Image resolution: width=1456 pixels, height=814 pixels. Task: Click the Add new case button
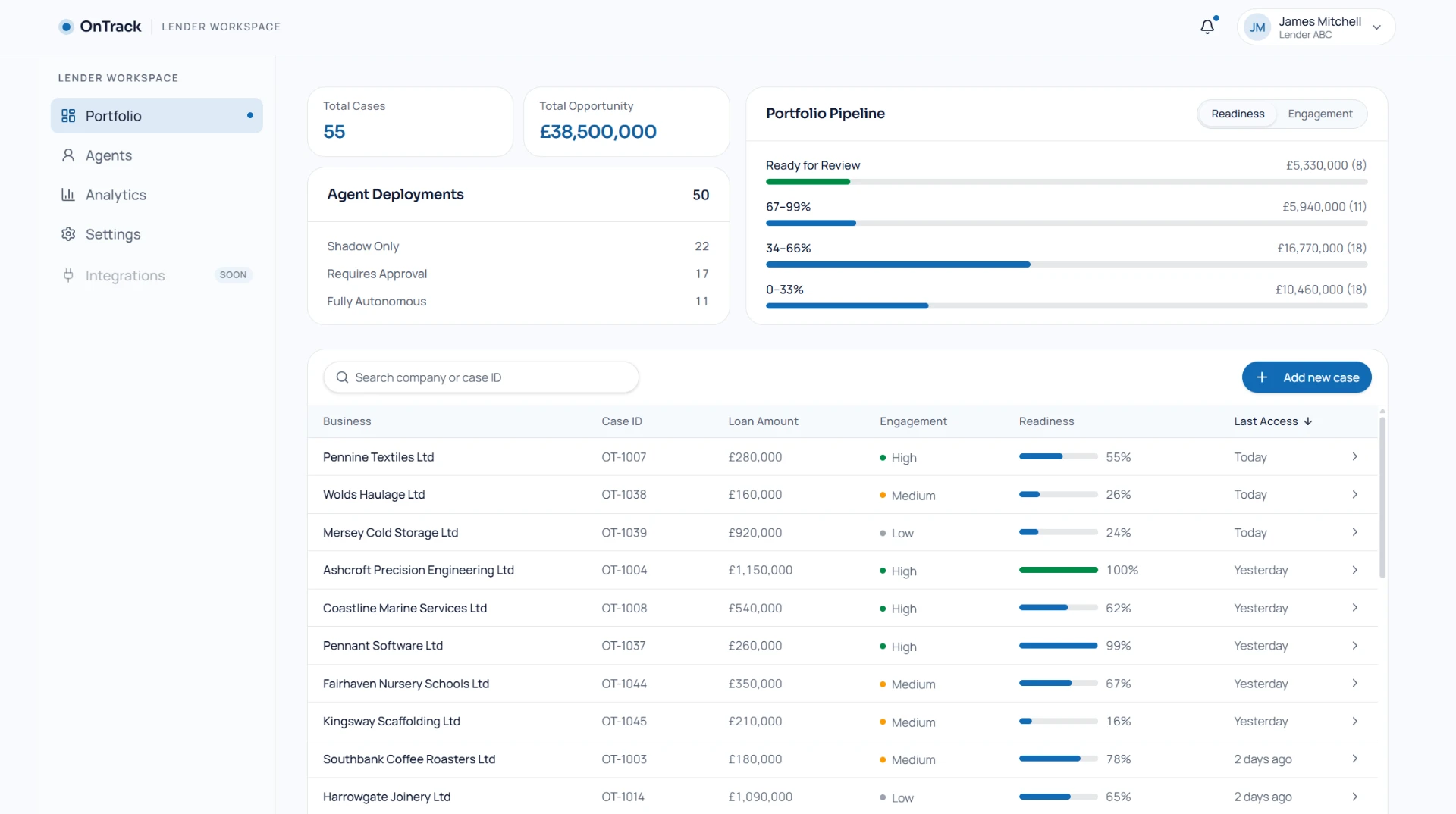pyautogui.click(x=1307, y=377)
